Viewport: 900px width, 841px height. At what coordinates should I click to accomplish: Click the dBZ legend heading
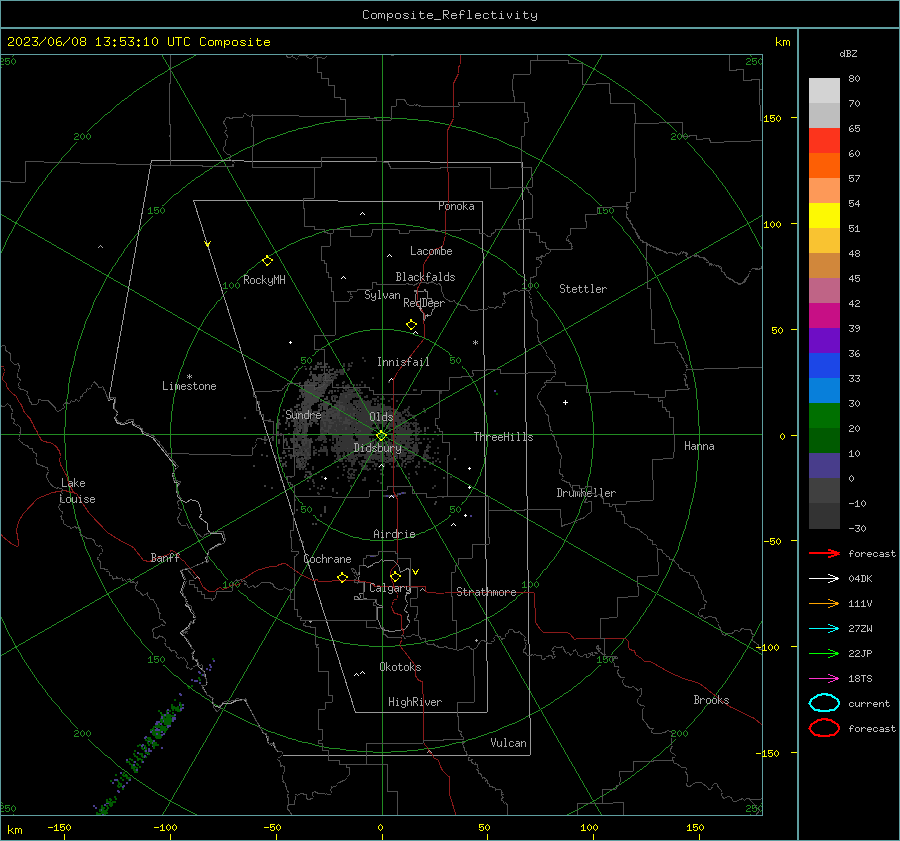click(848, 53)
